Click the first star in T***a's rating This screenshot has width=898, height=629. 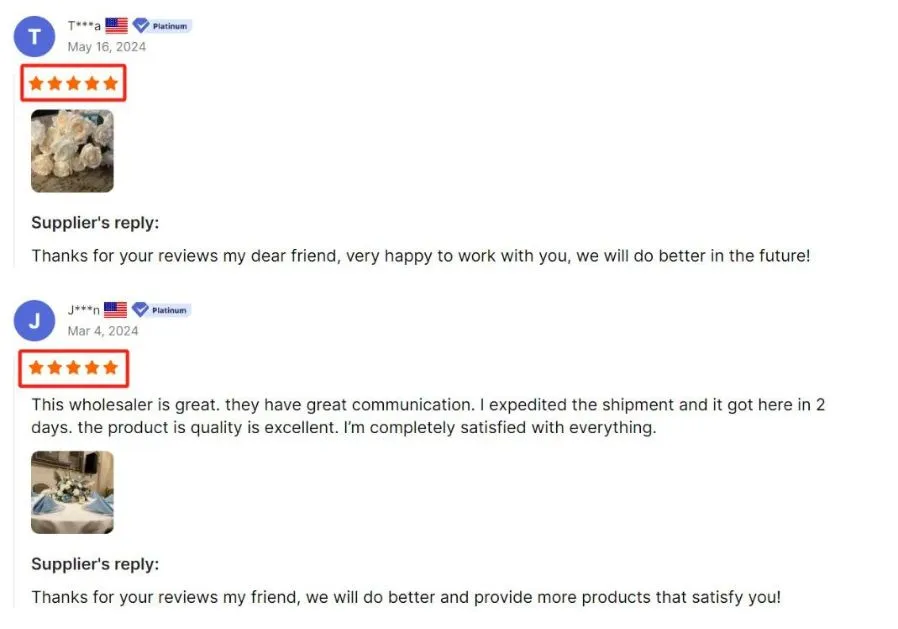point(36,83)
